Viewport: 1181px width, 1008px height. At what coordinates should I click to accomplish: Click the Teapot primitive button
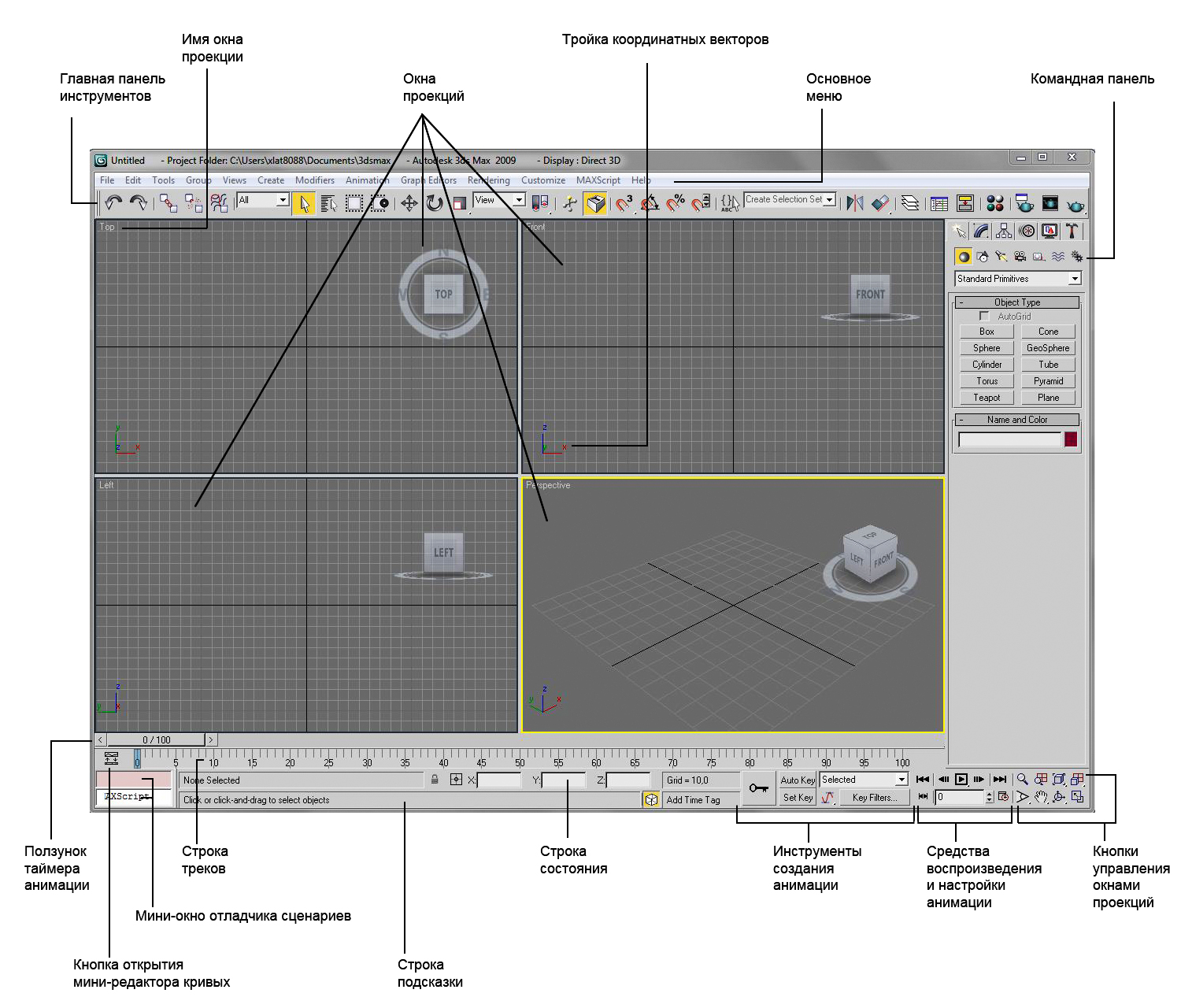click(x=987, y=398)
